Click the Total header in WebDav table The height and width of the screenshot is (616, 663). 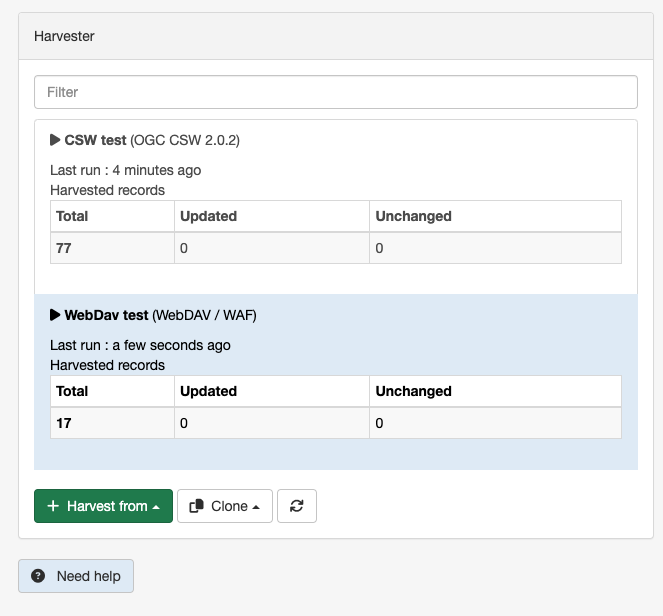(72, 391)
